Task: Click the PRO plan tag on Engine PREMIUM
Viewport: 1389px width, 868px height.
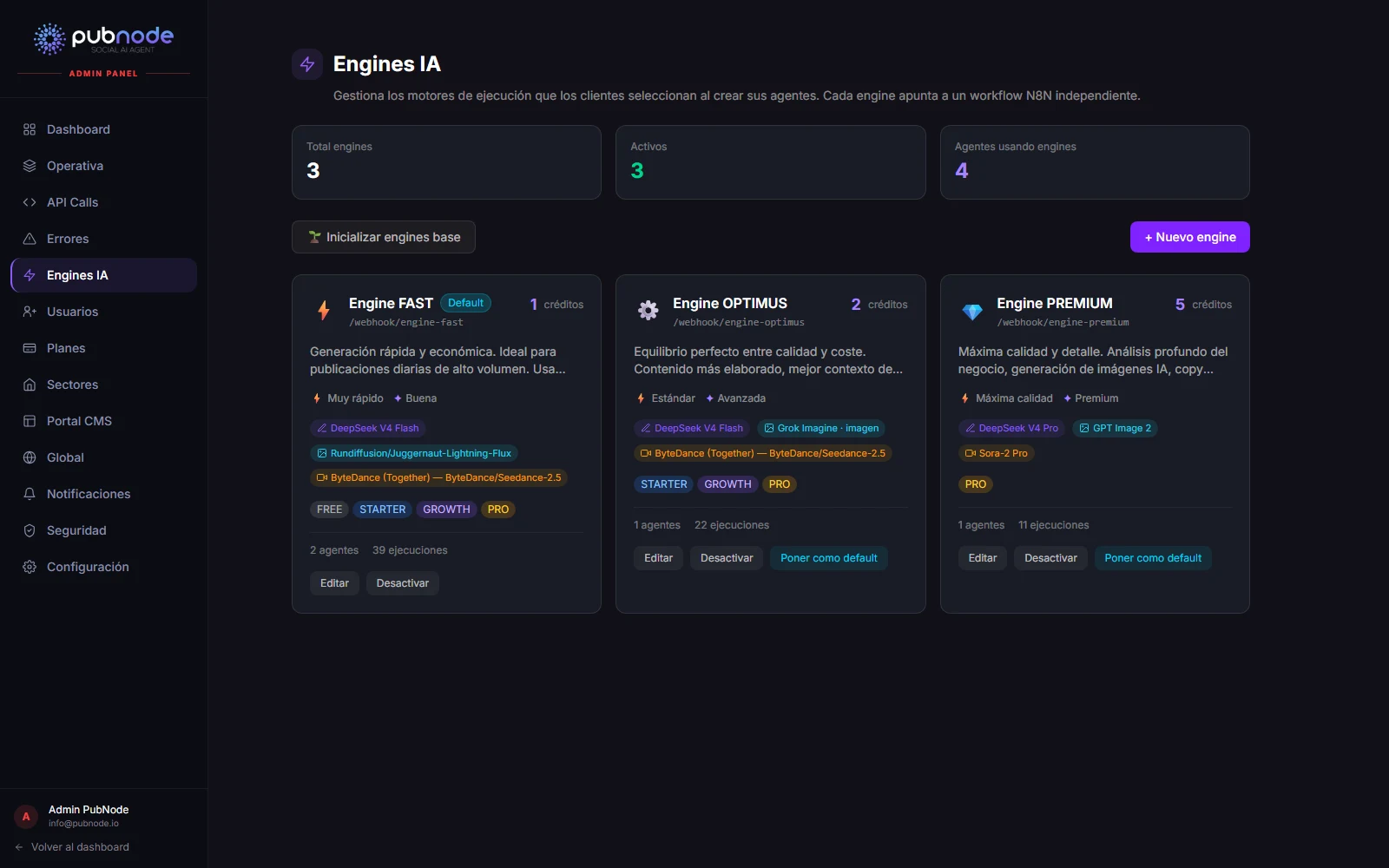Action: [976, 484]
